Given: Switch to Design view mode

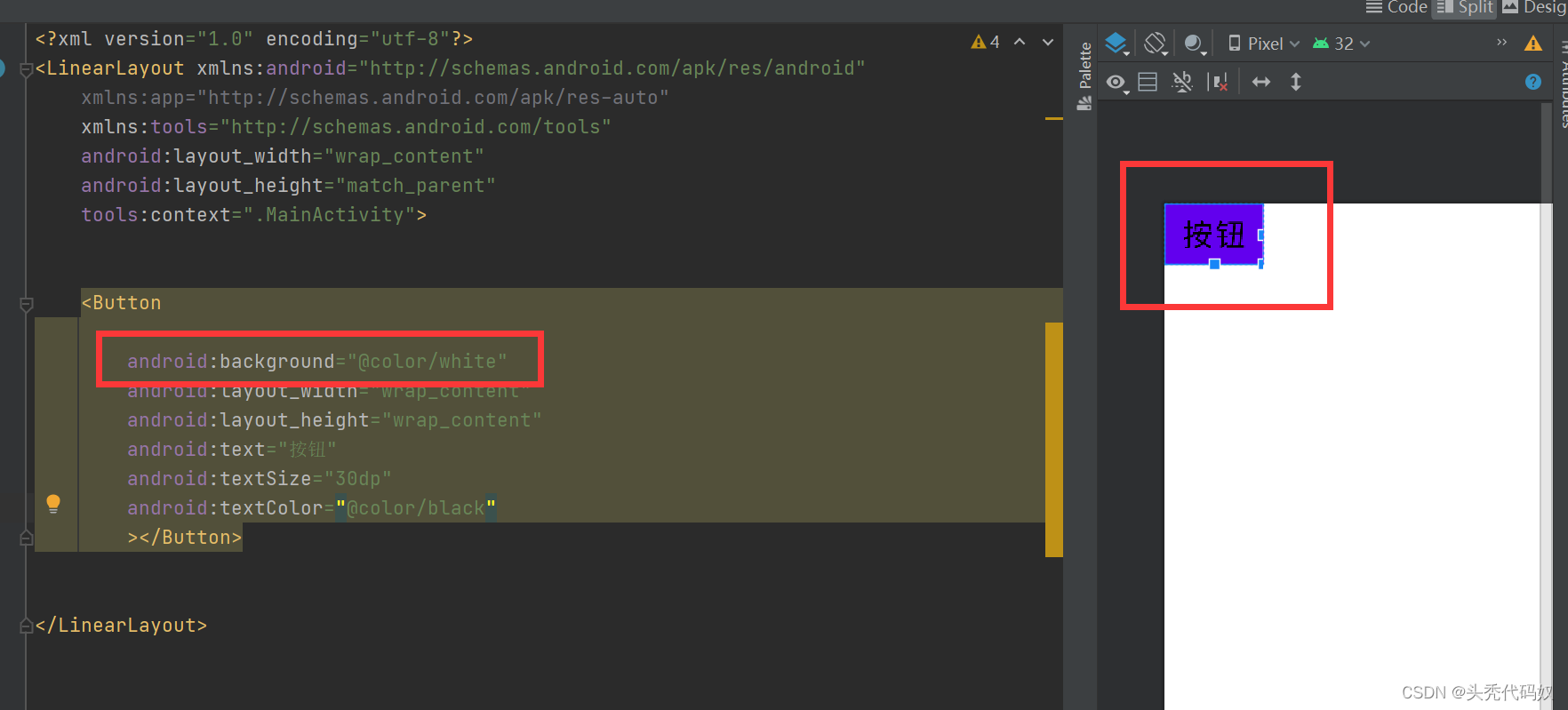Looking at the screenshot, I should 1535,7.
